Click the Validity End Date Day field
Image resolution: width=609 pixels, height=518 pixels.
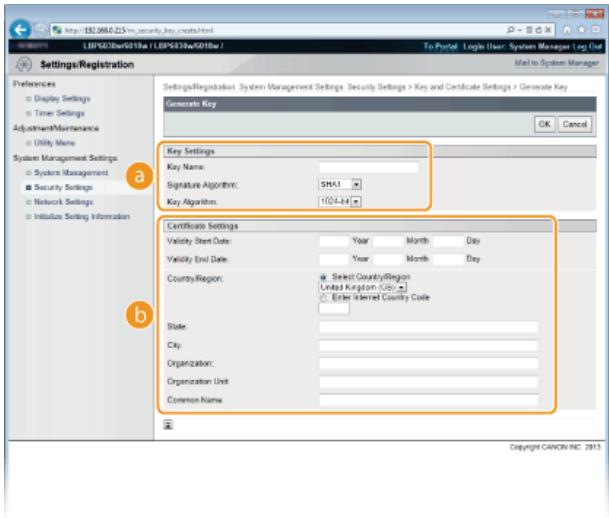pos(448,259)
